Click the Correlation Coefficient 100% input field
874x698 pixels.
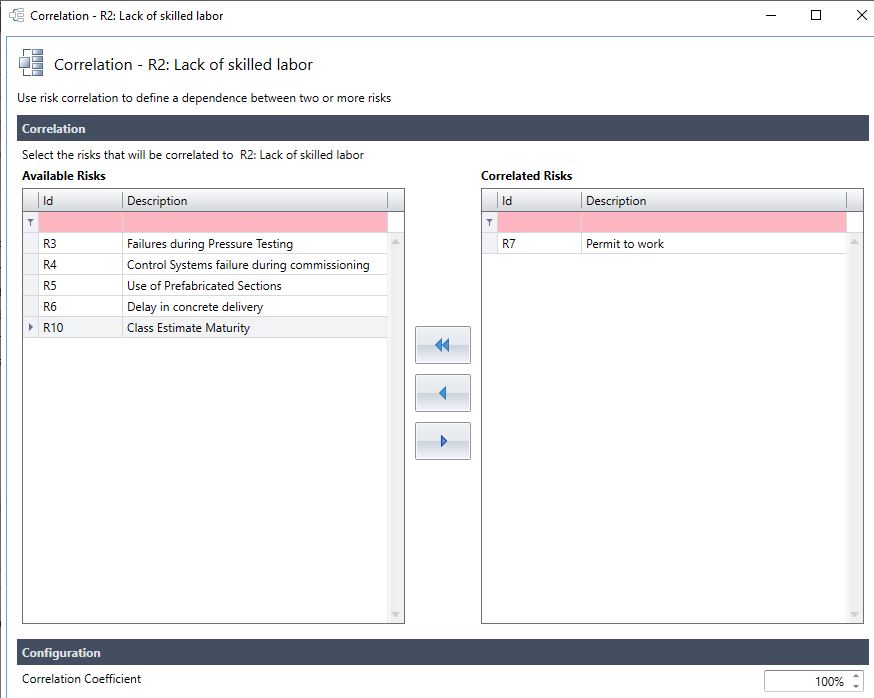[x=806, y=681]
